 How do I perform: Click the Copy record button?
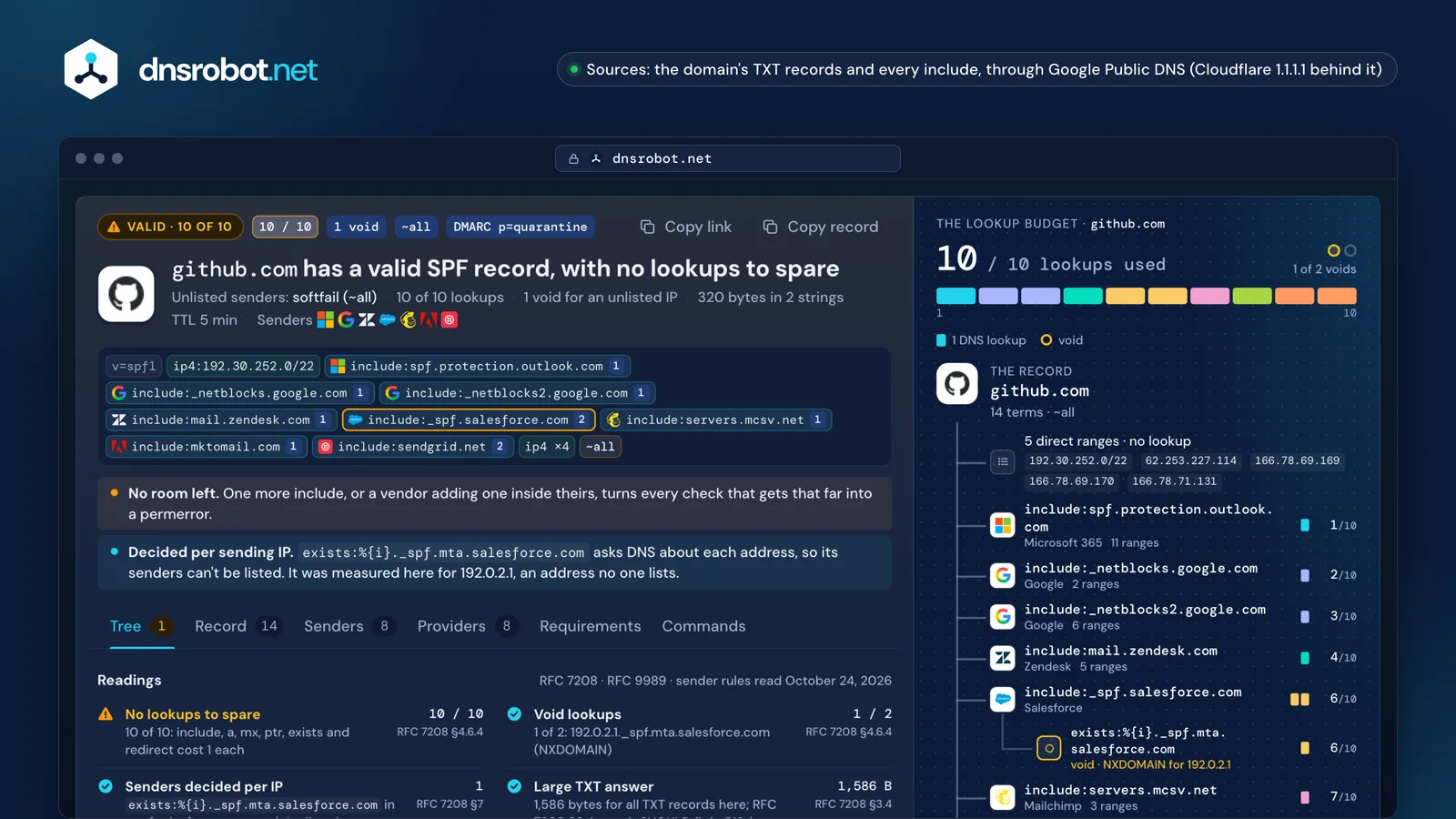[821, 227]
